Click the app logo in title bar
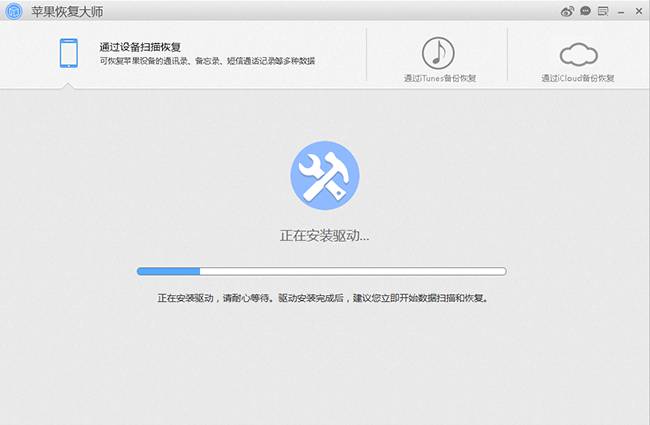This screenshot has height=425, width=650. point(14,12)
